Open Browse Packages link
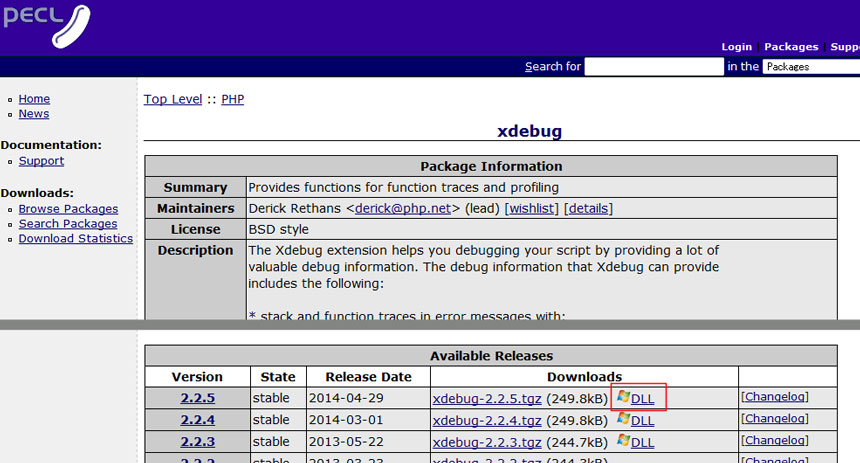The image size is (860, 463). (x=68, y=209)
